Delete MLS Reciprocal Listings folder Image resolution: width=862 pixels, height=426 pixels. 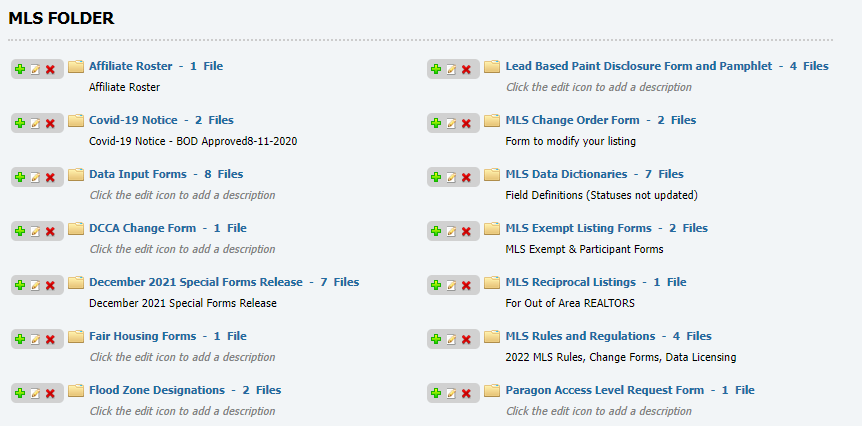tap(466, 285)
